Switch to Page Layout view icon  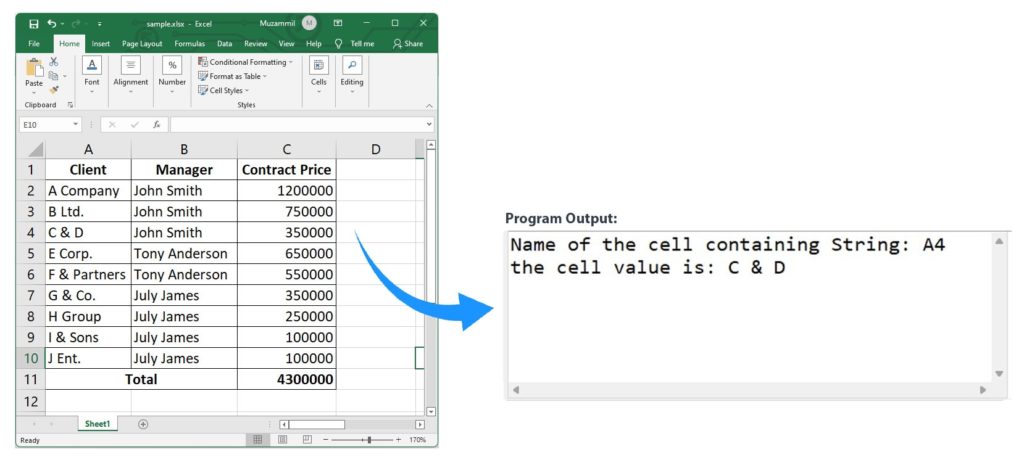[282, 440]
